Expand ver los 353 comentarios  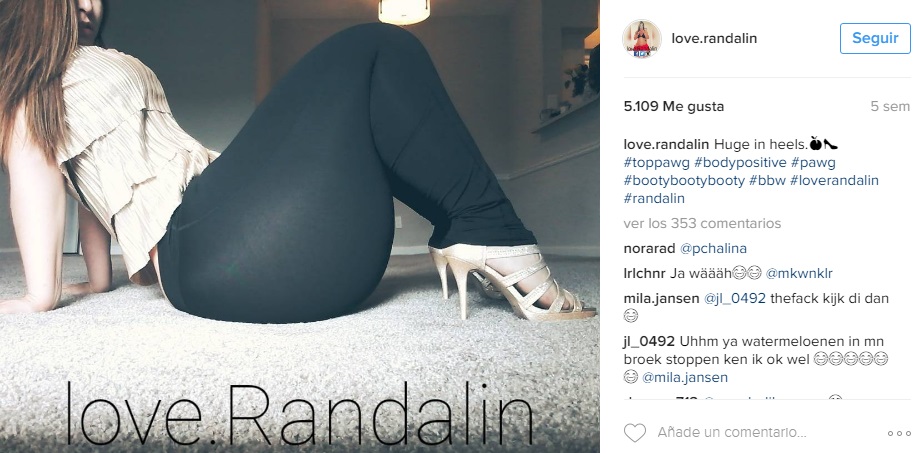[702, 223]
